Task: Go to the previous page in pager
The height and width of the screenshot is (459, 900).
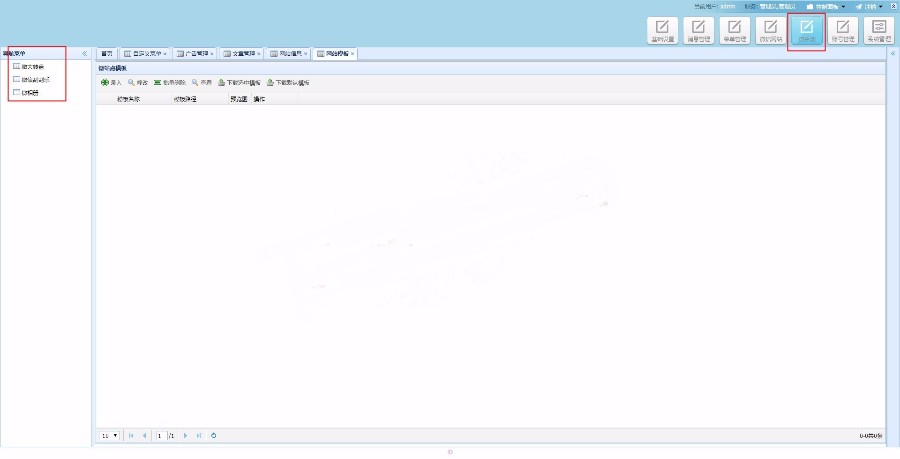Action: 144,435
